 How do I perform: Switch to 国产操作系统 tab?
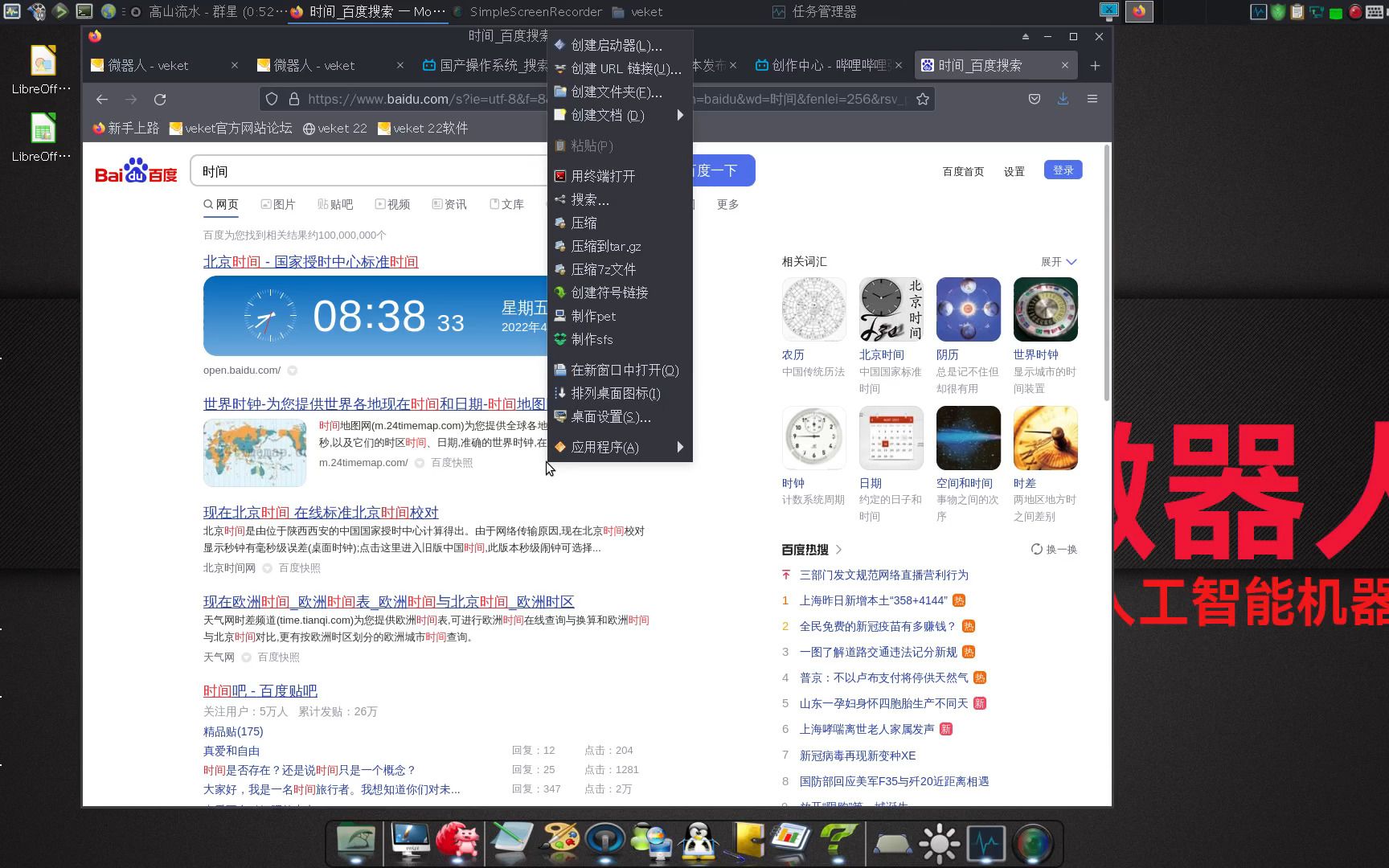coord(486,66)
